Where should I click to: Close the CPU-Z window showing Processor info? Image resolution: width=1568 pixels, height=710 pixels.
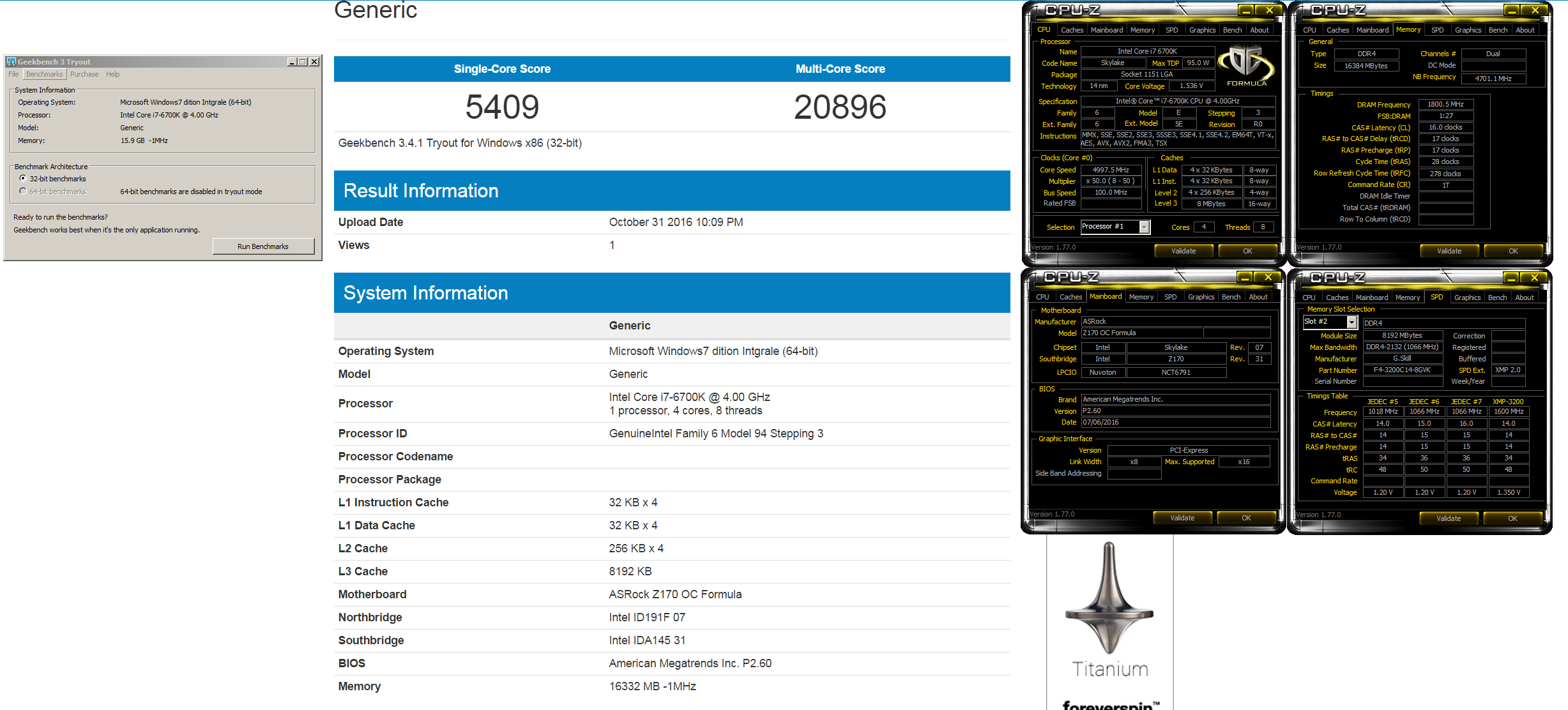click(1270, 10)
